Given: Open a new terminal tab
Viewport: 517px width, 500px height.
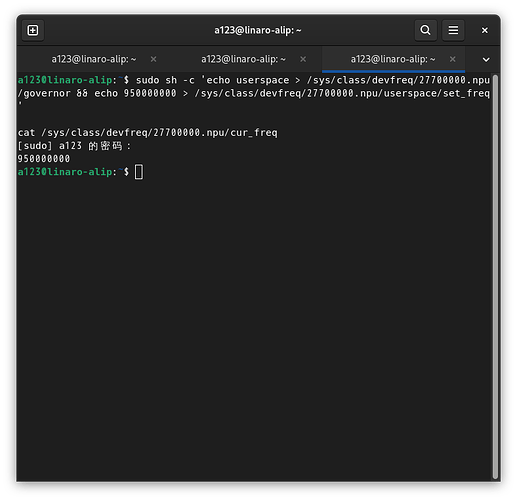Looking at the screenshot, I should pyautogui.click(x=33, y=30).
